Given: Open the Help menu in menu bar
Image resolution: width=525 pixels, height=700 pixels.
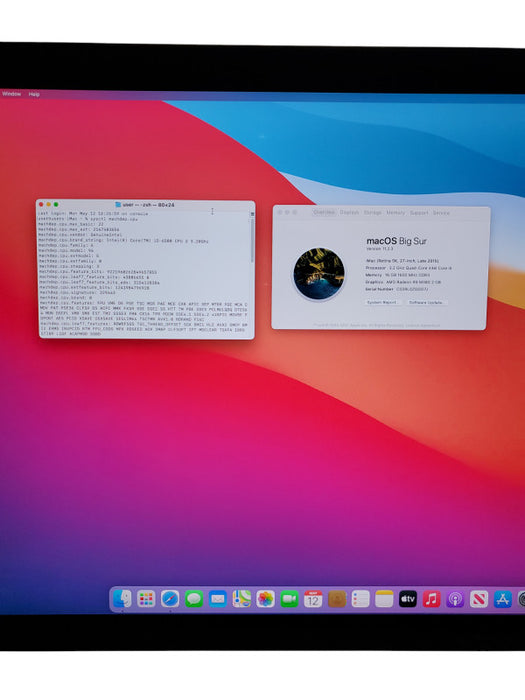Looking at the screenshot, I should pyautogui.click(x=34, y=94).
